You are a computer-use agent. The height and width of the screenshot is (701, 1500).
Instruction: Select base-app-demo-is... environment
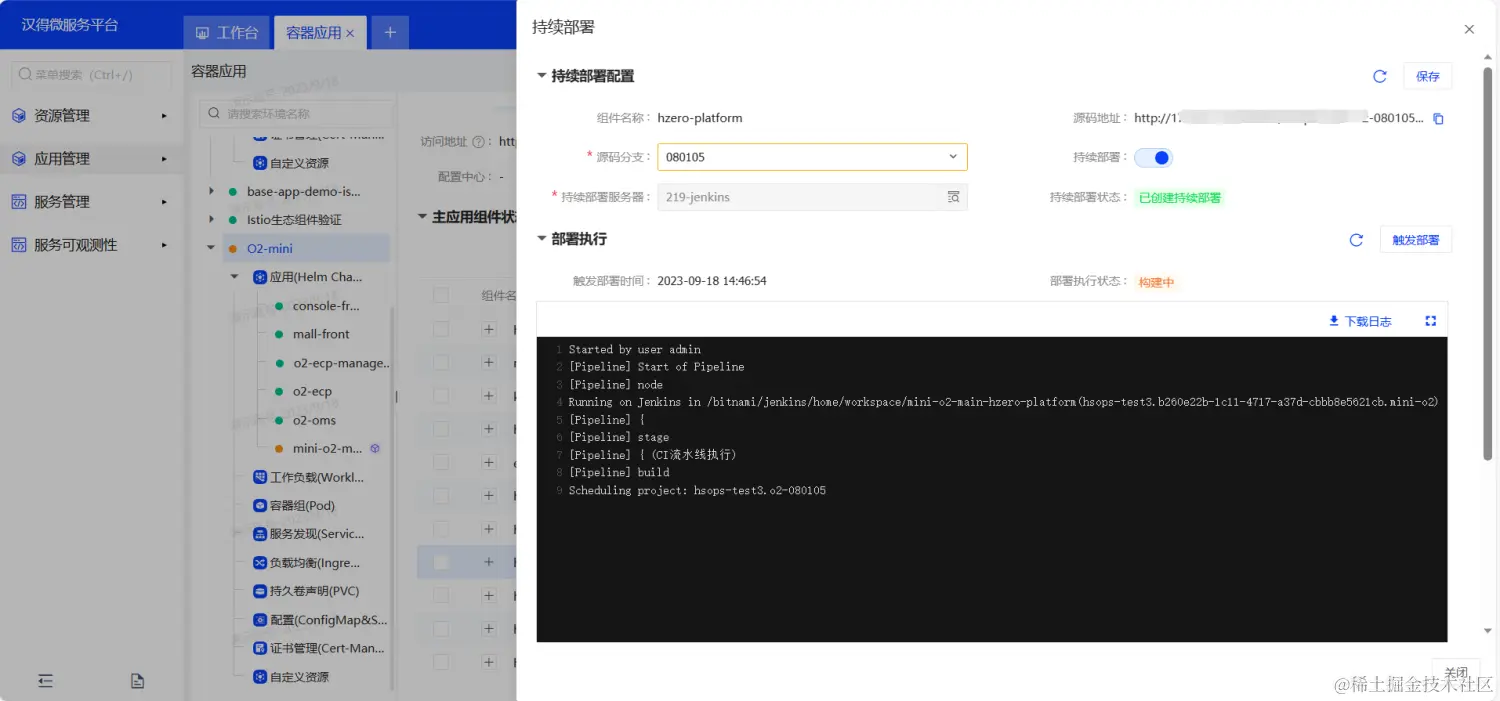pos(304,191)
